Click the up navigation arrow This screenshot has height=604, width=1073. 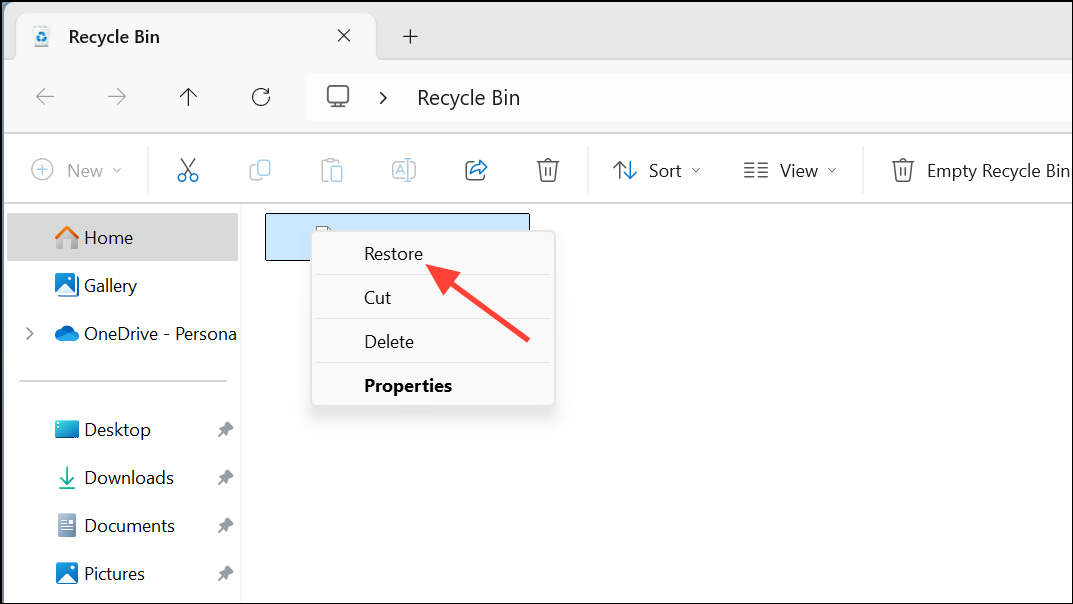(x=188, y=96)
